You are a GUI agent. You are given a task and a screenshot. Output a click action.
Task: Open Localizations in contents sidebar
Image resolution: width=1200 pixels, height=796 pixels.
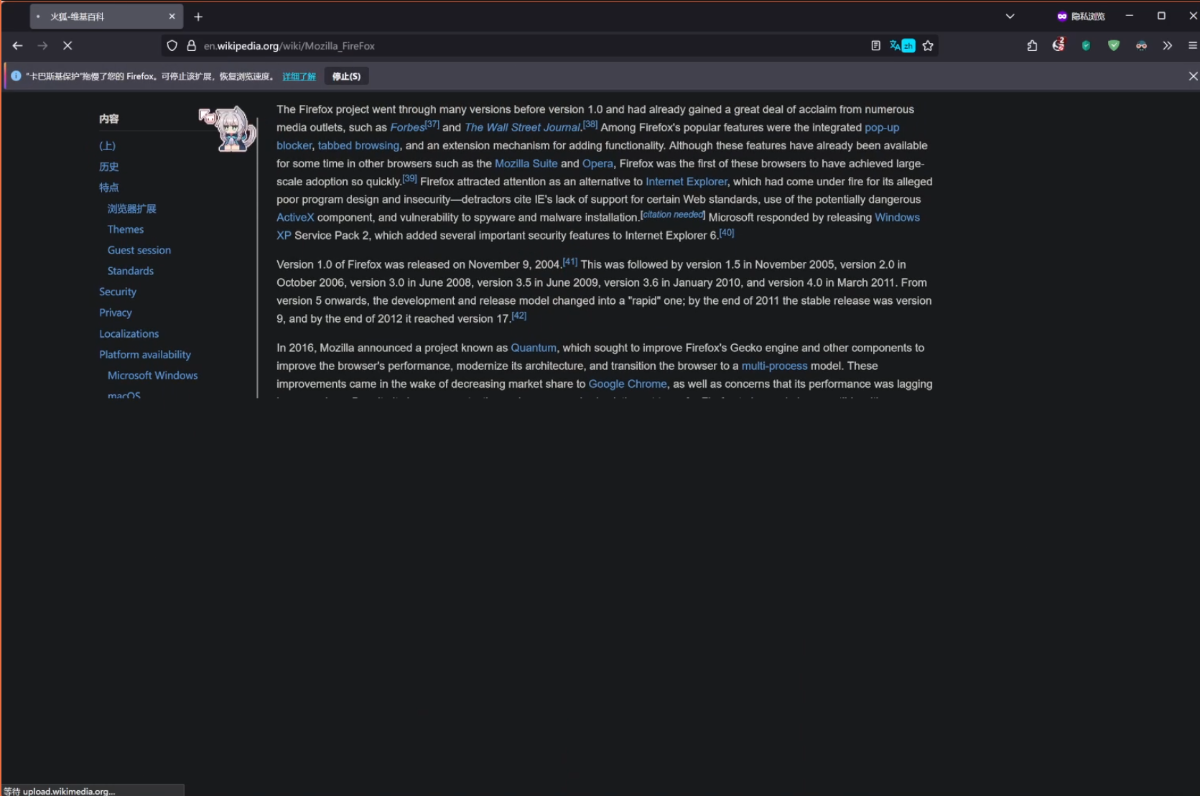coord(129,334)
